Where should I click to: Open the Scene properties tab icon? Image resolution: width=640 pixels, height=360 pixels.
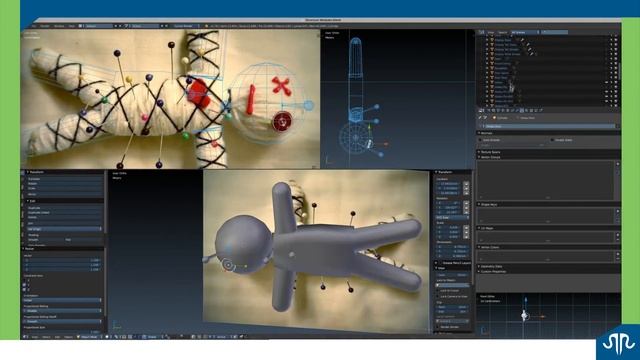[x=498, y=110]
